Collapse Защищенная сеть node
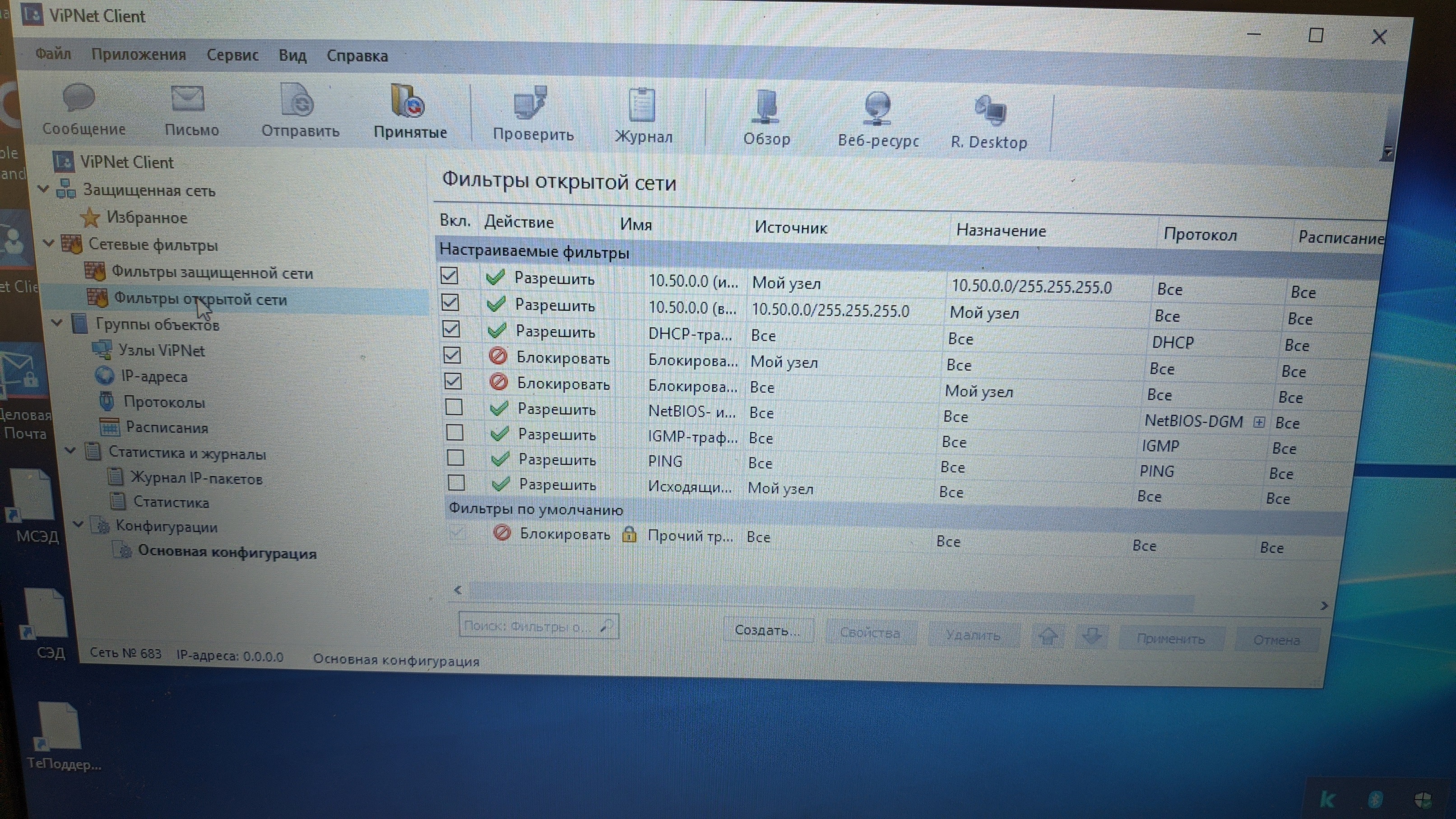 [44, 188]
